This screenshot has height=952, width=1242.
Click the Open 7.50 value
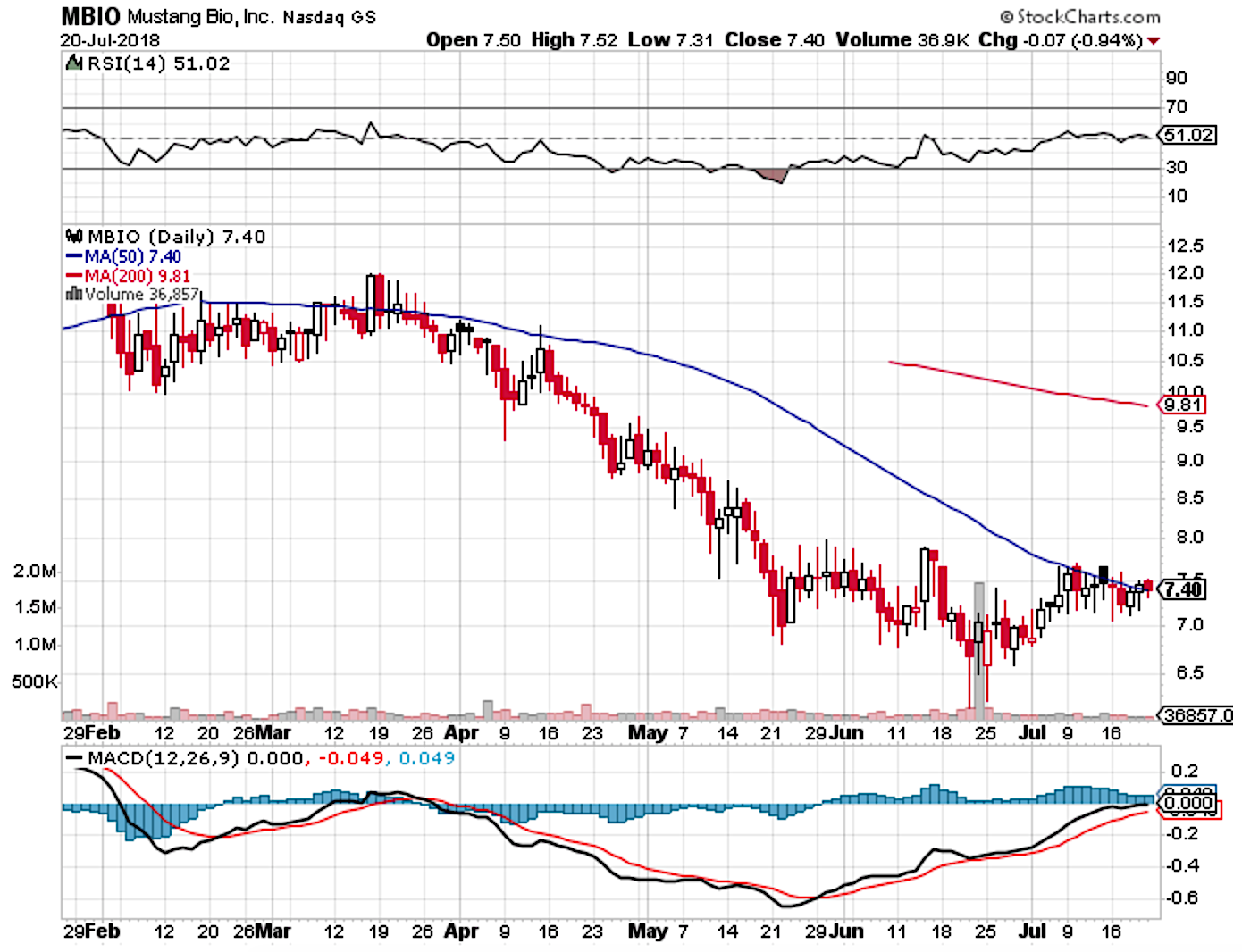click(473, 40)
